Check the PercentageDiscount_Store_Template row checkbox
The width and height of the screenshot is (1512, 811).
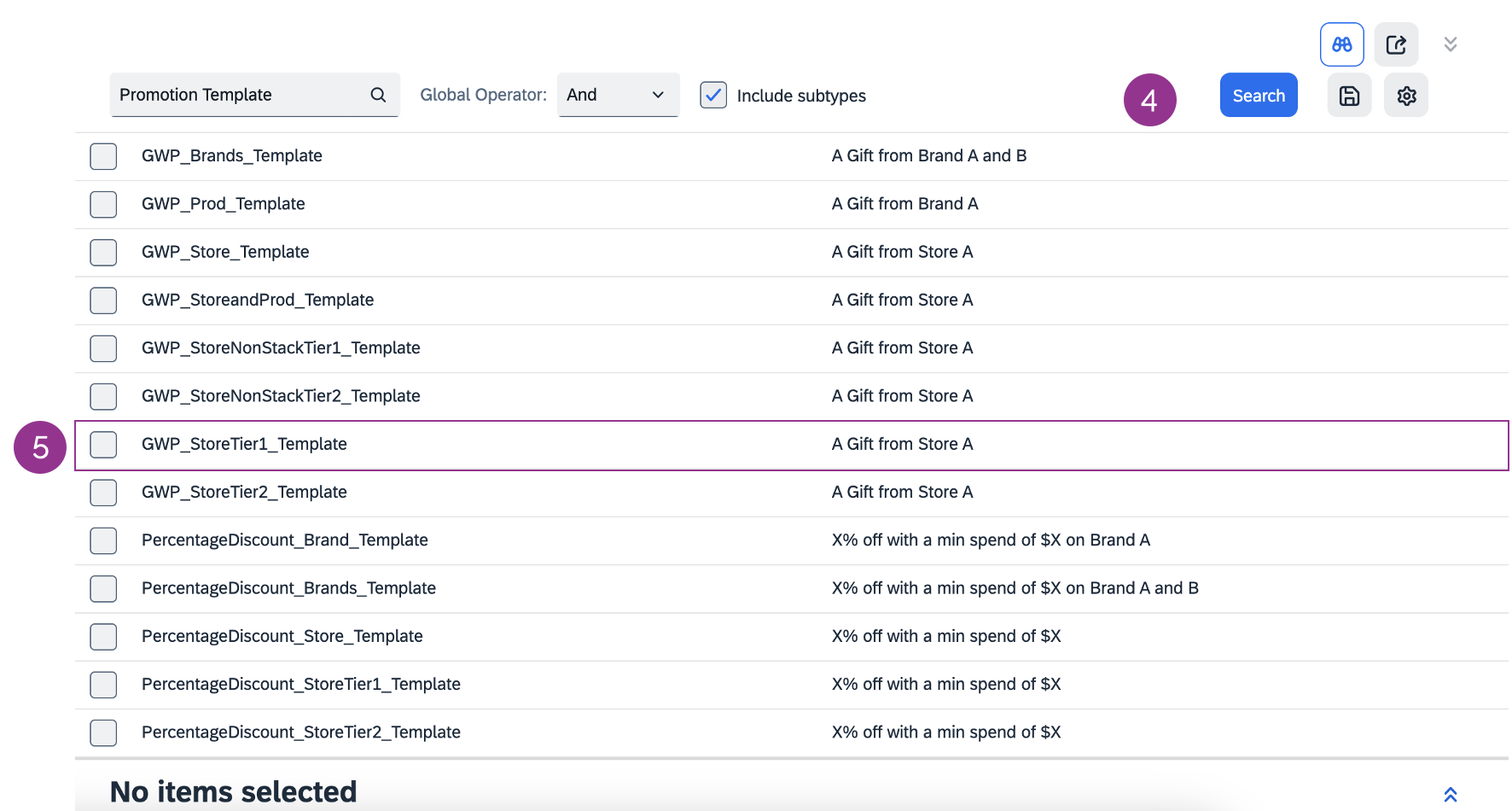[103, 637]
